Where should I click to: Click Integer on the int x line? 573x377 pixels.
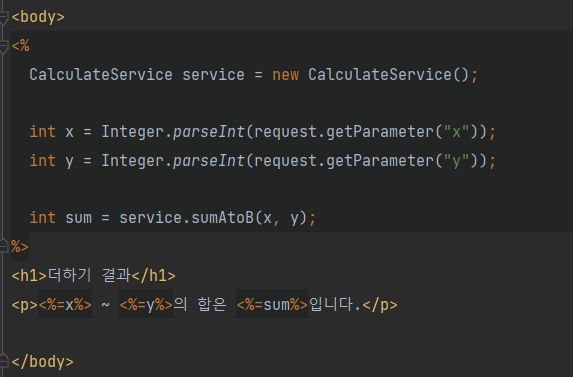click(132, 132)
